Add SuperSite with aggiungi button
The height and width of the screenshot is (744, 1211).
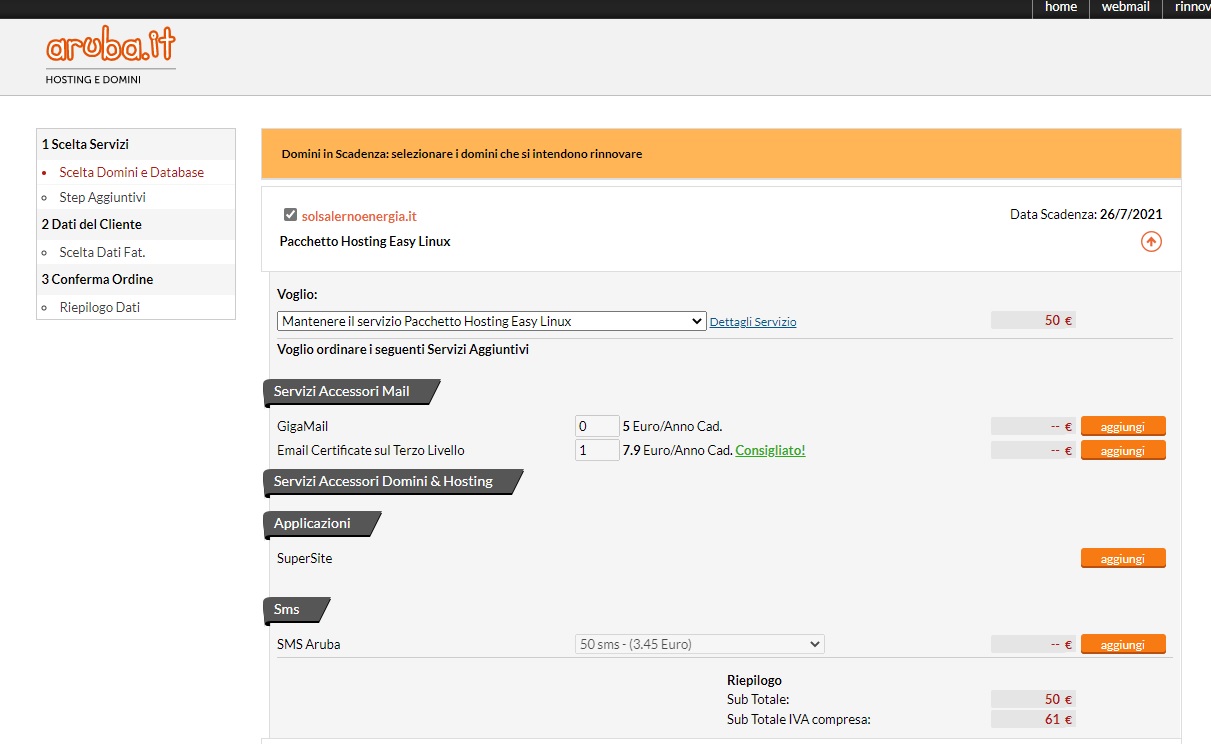point(1122,559)
